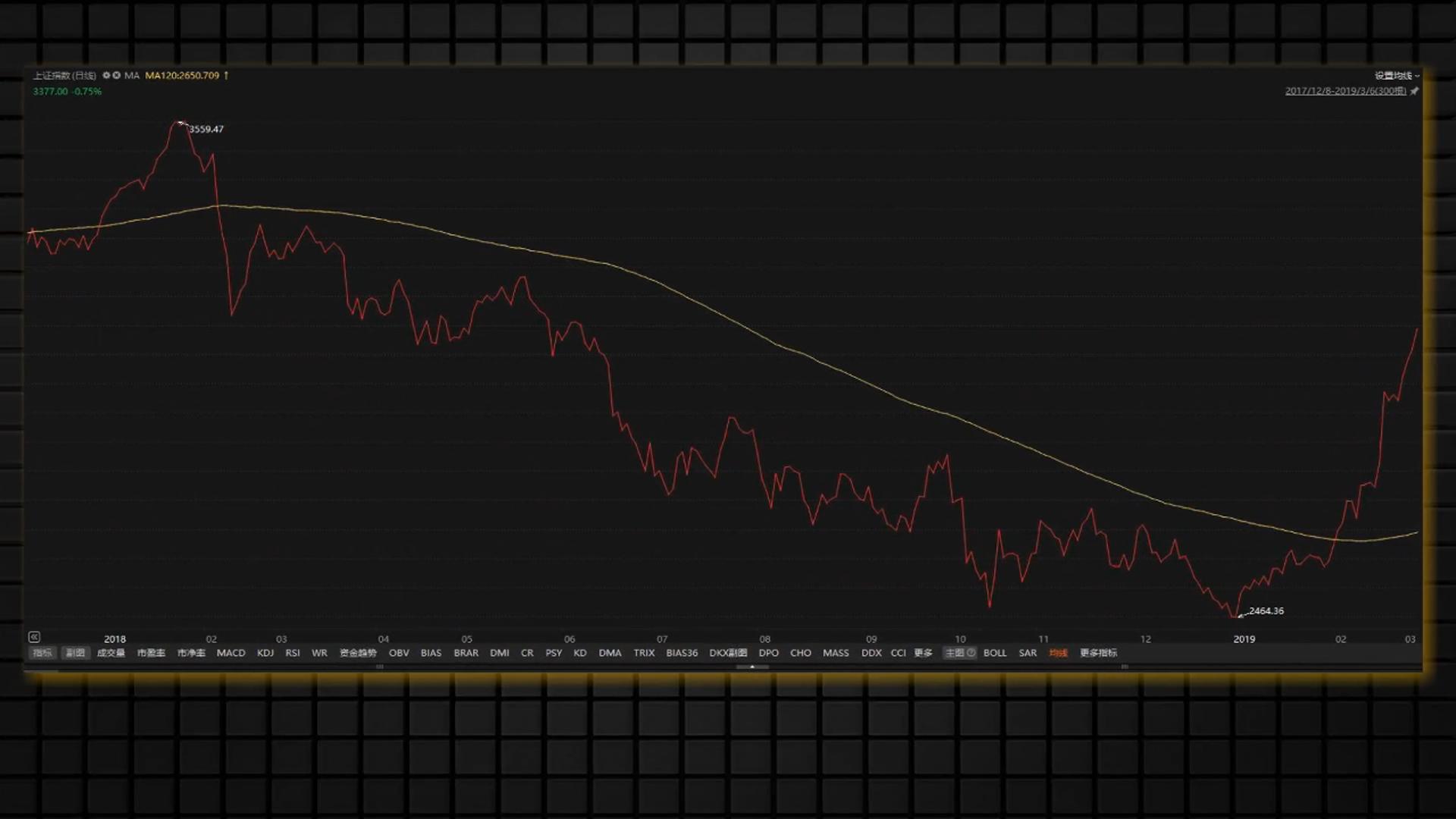Open the 设置均线 dropdown
Screen dimensions: 1456x819
pos(1395,75)
